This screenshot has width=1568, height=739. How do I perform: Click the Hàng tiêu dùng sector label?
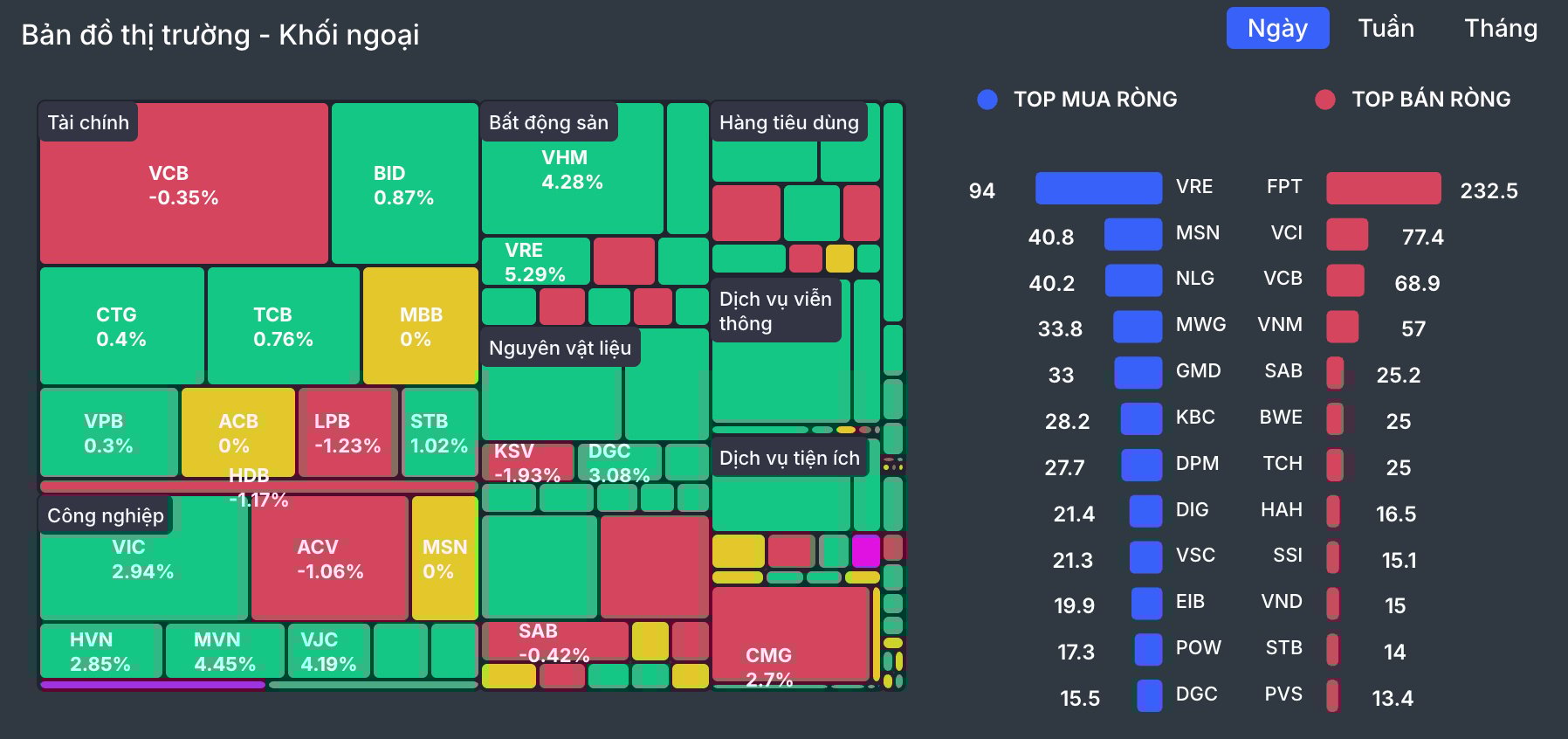coord(789,122)
